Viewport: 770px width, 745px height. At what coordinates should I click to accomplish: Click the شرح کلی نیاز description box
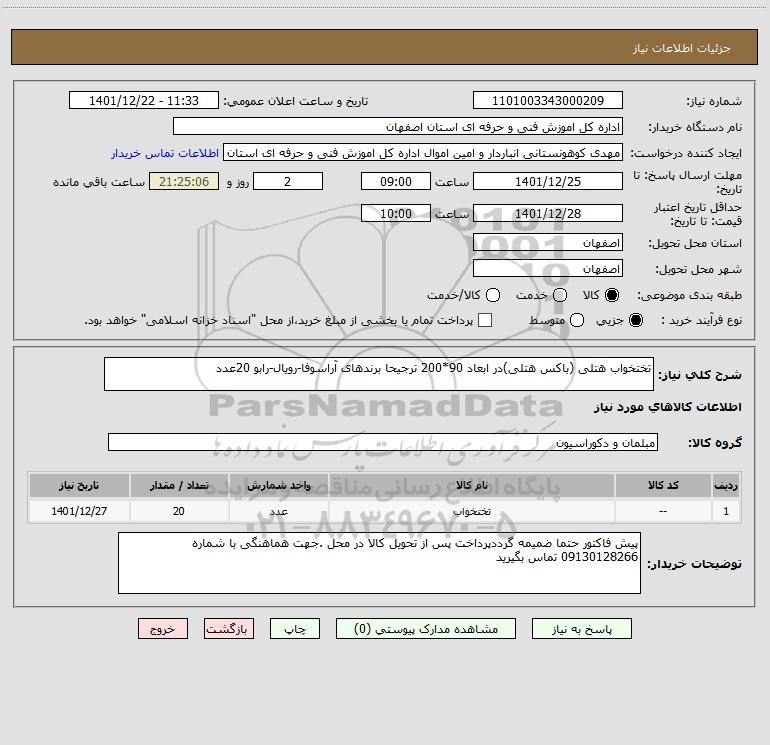379,374
